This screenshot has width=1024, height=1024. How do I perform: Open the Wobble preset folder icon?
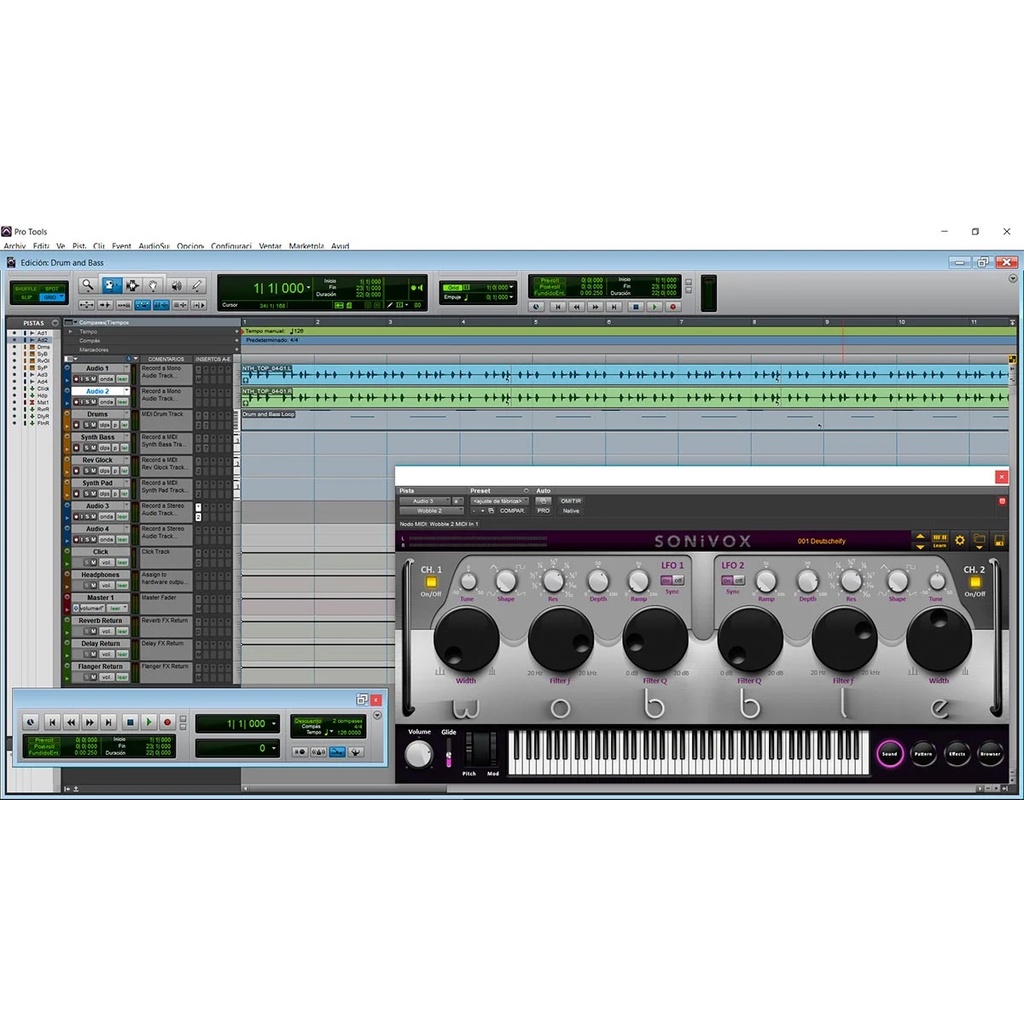pyautogui.click(x=979, y=540)
